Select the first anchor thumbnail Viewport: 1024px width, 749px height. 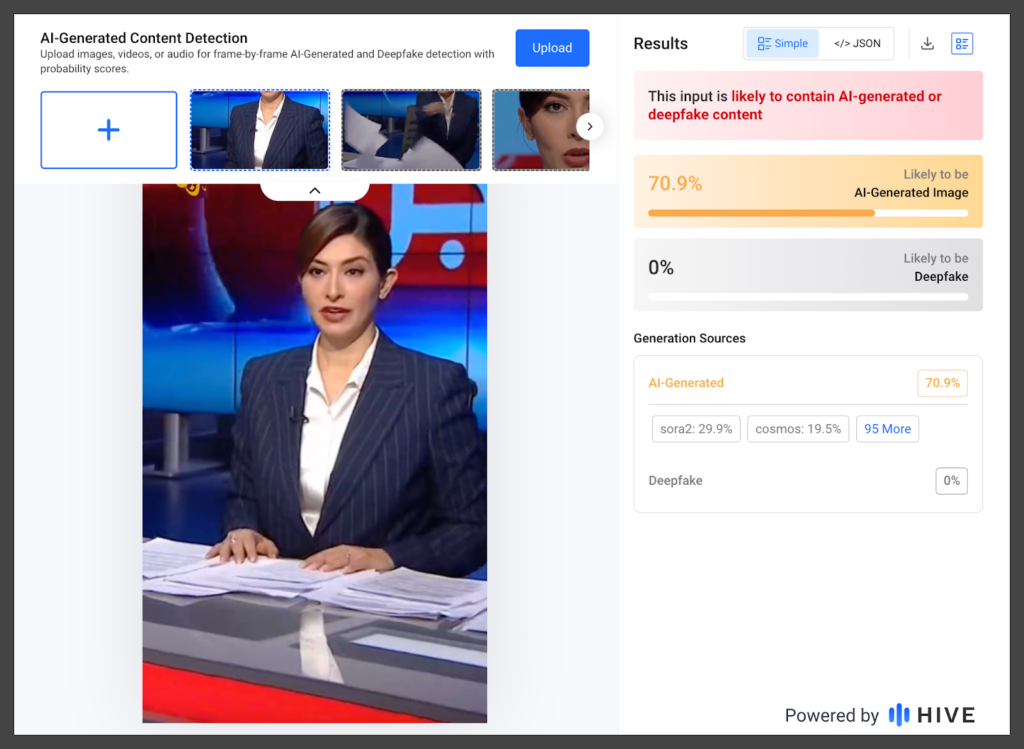click(x=260, y=130)
